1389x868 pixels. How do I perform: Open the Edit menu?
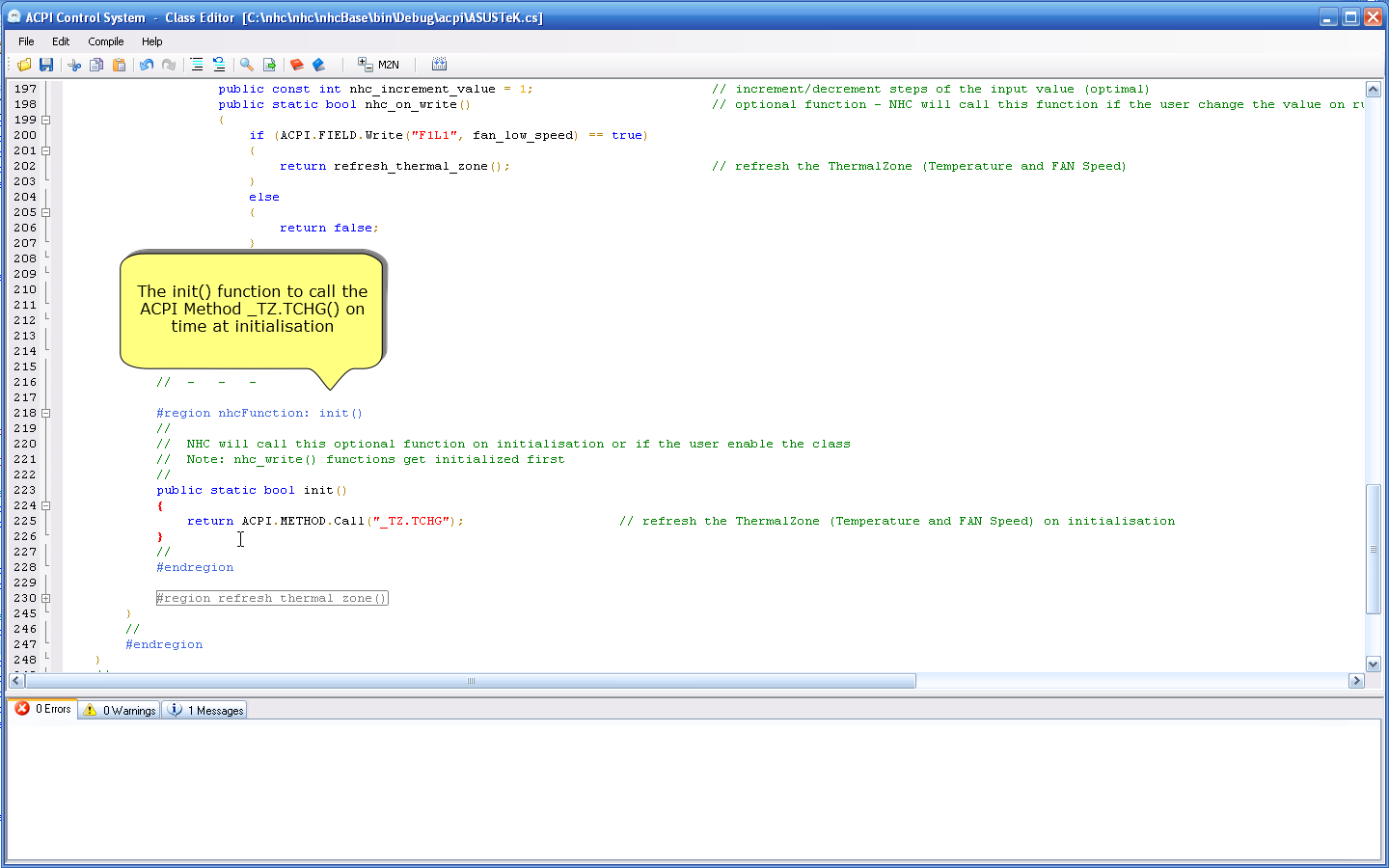61,41
